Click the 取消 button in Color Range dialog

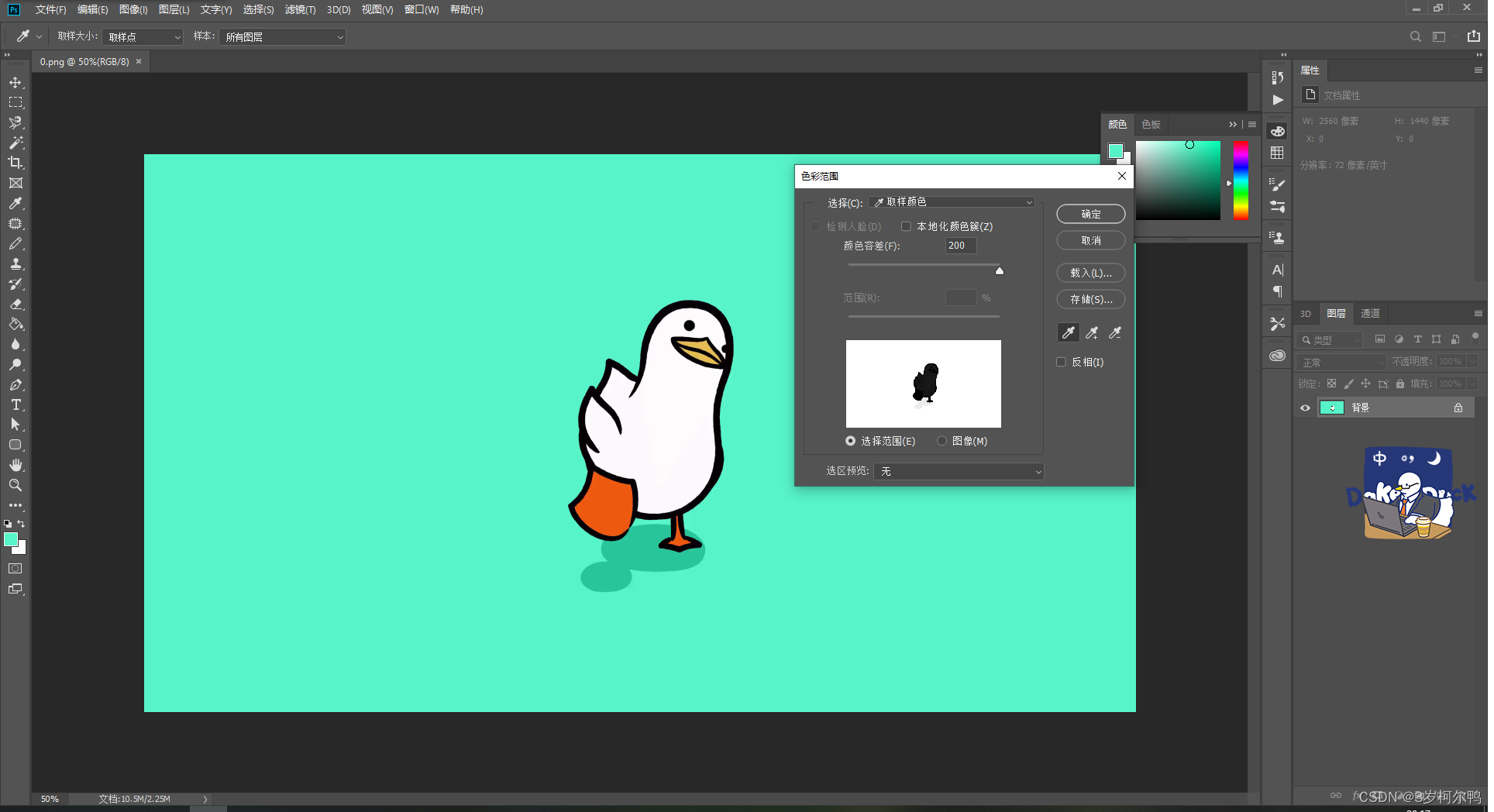[x=1091, y=240]
